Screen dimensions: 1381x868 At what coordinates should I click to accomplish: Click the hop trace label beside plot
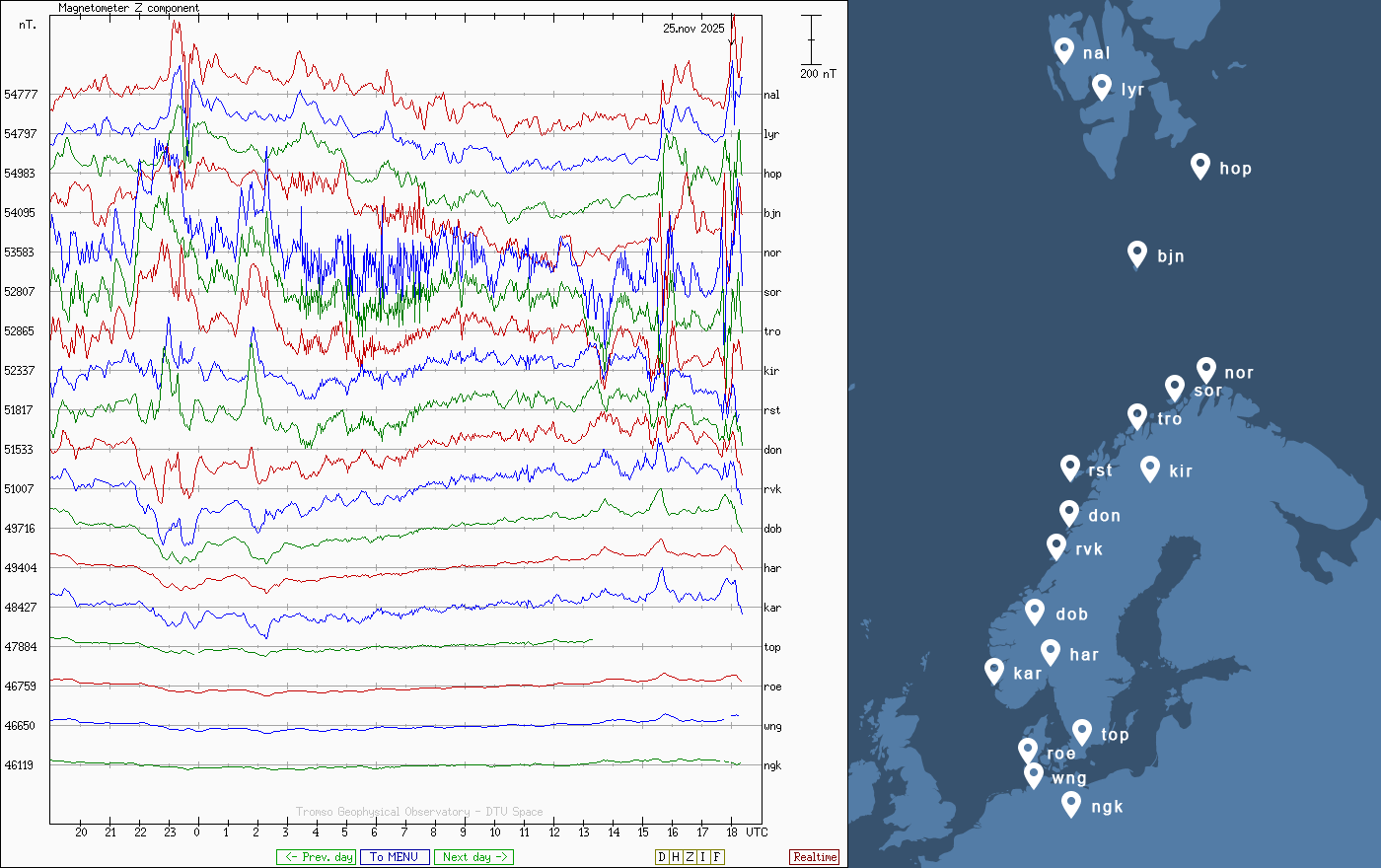click(772, 174)
